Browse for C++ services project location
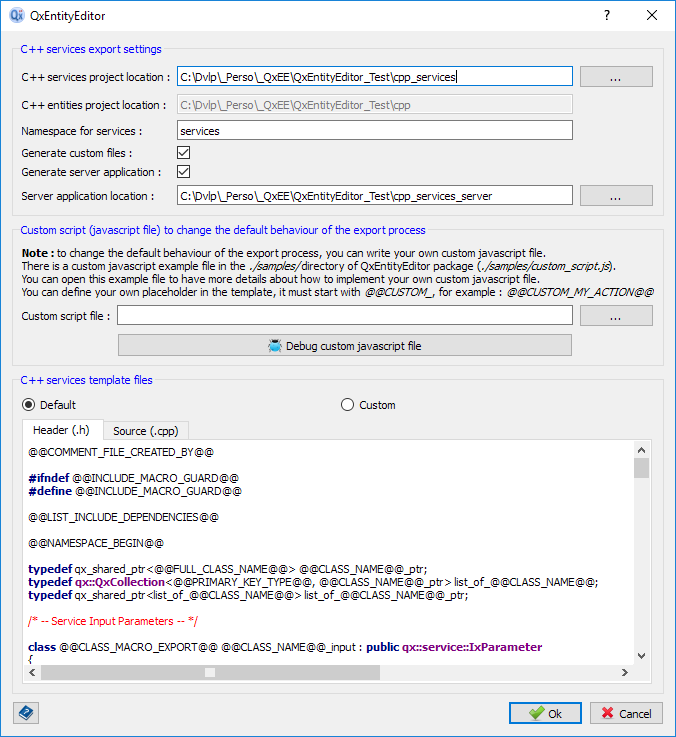This screenshot has height=737, width=676. coord(616,77)
